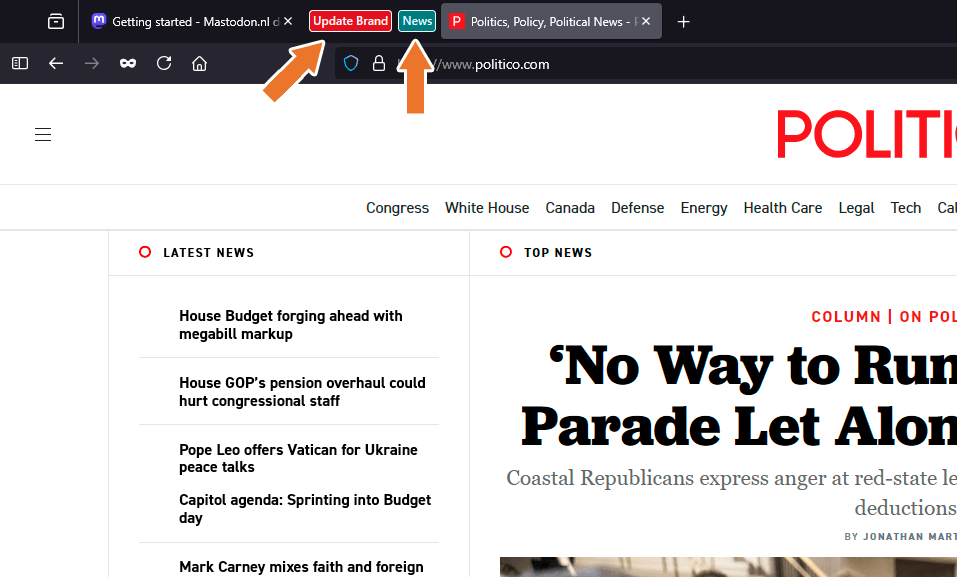Click the site security padlock icon

pyautogui.click(x=379, y=63)
